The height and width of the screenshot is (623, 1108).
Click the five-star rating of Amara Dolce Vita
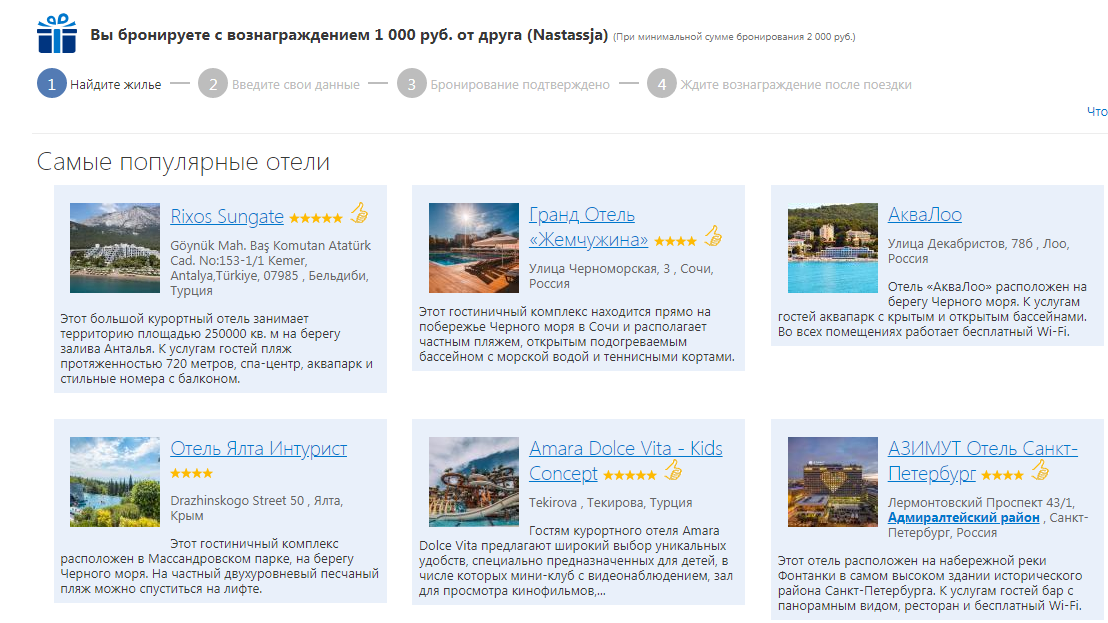coord(630,475)
